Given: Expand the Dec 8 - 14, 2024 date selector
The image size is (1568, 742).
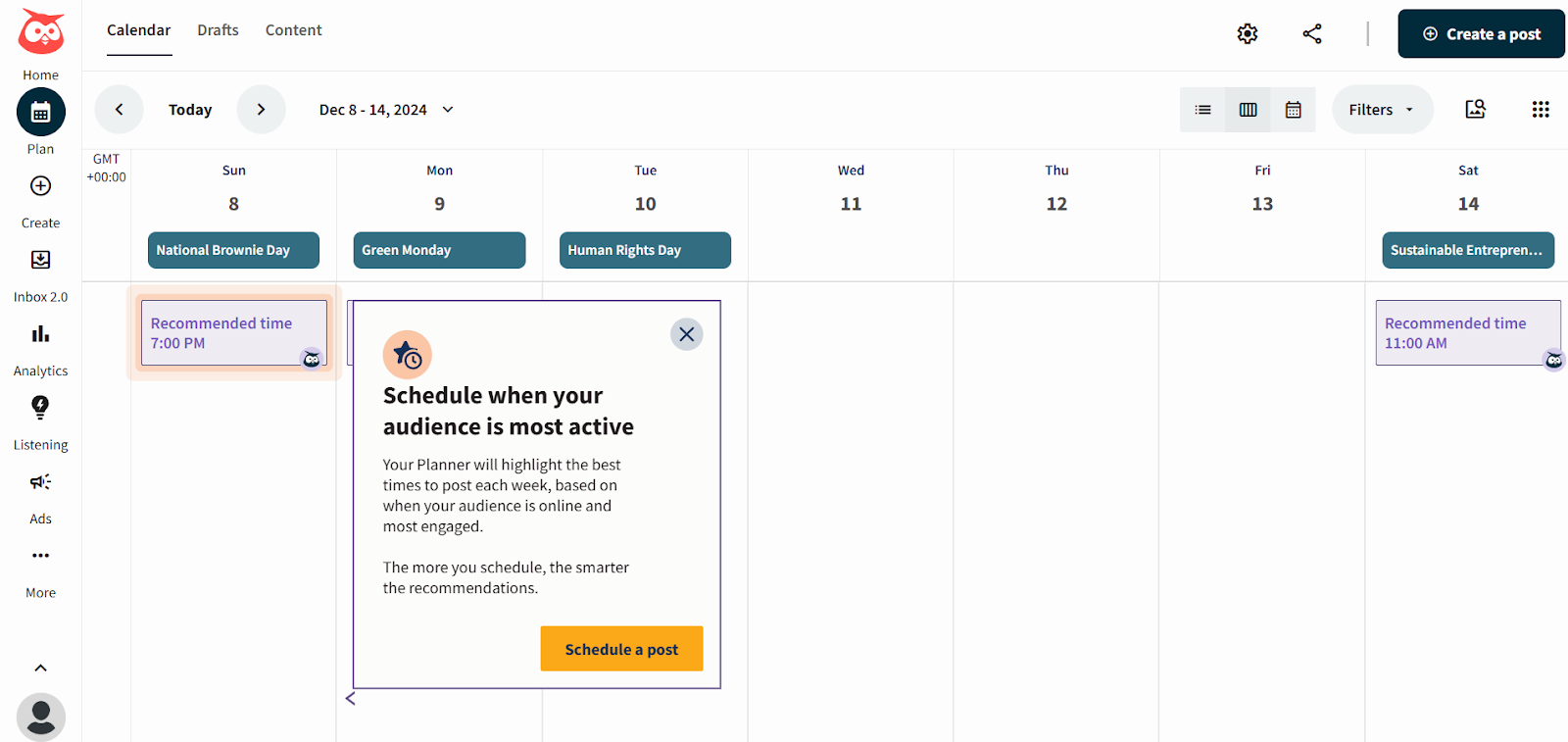Looking at the screenshot, I should click(385, 109).
